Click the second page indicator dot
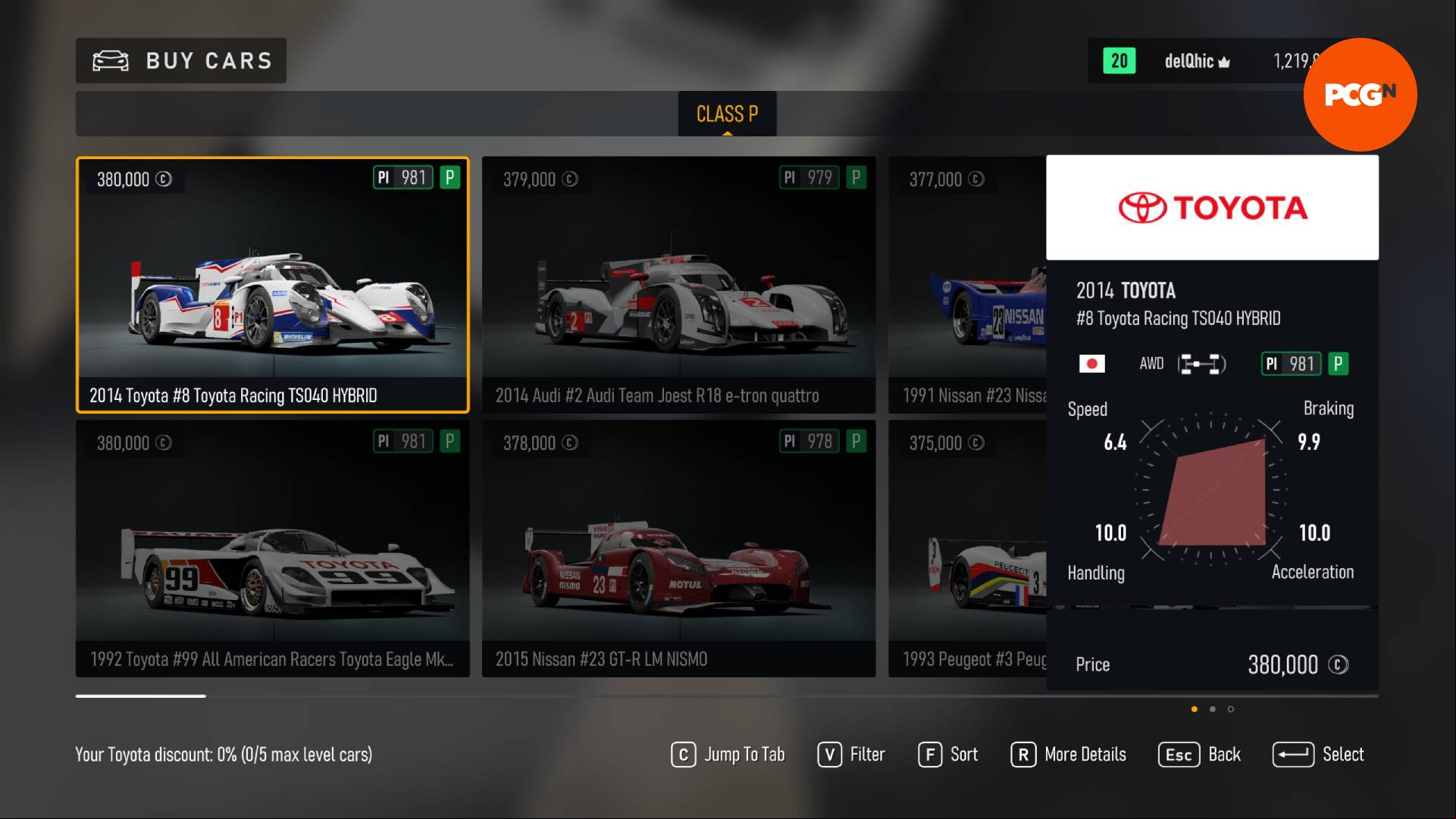 [1213, 709]
